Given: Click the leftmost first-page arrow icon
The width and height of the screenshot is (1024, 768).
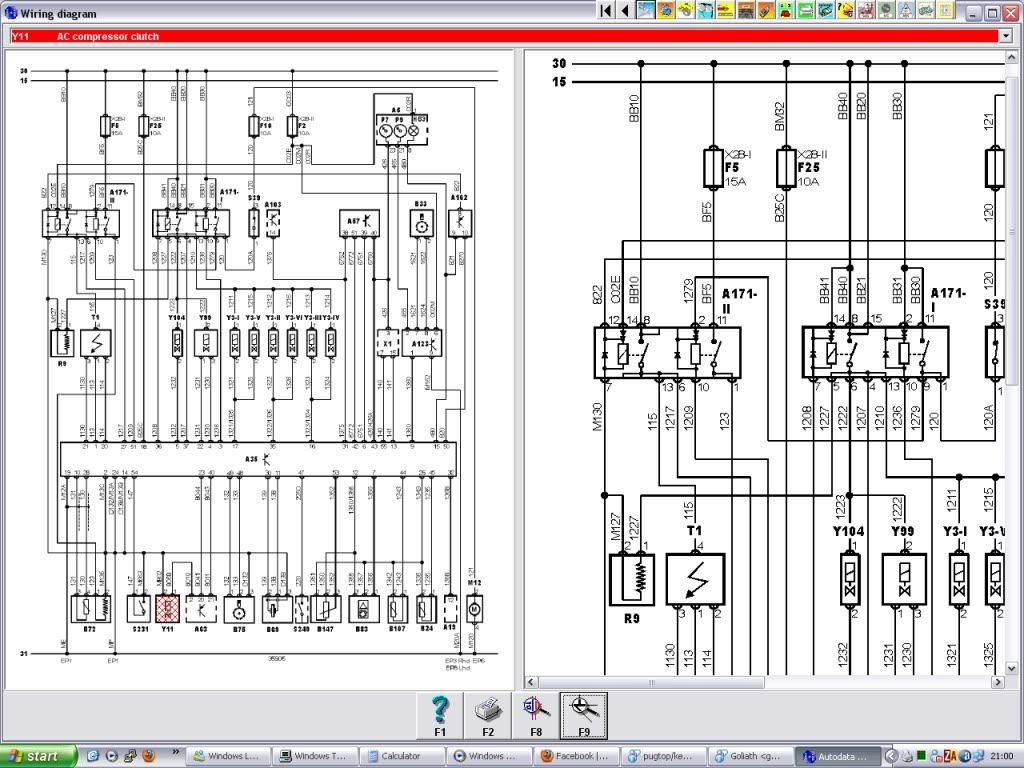Looking at the screenshot, I should [604, 11].
